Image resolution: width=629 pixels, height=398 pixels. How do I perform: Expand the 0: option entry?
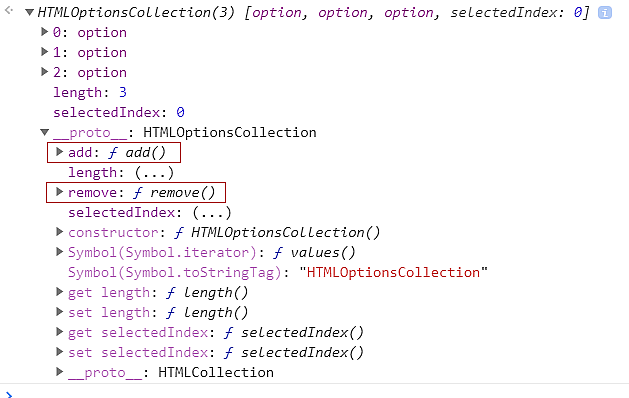coord(45,32)
